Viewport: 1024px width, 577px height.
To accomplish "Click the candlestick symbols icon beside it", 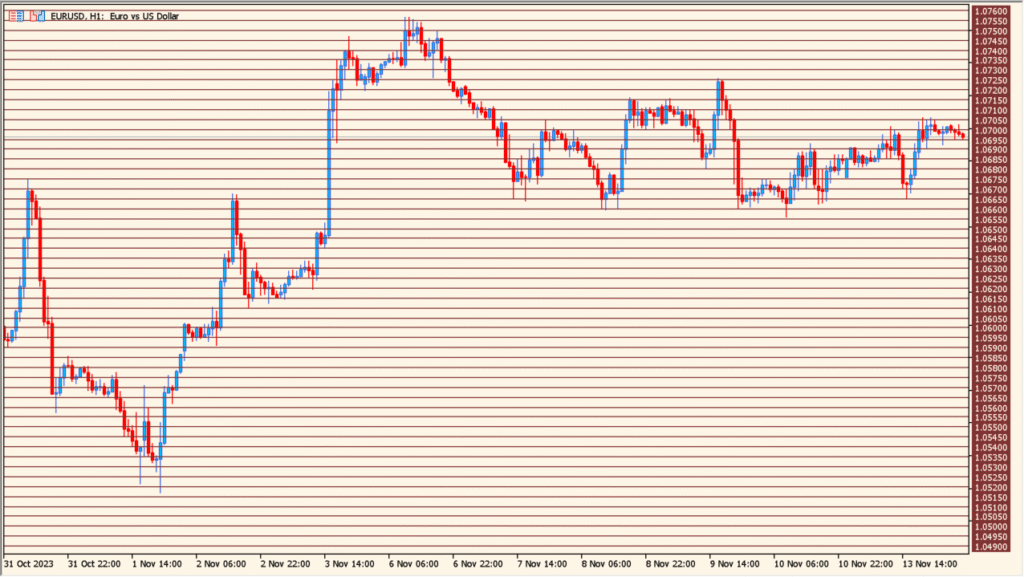I will (37, 15).
